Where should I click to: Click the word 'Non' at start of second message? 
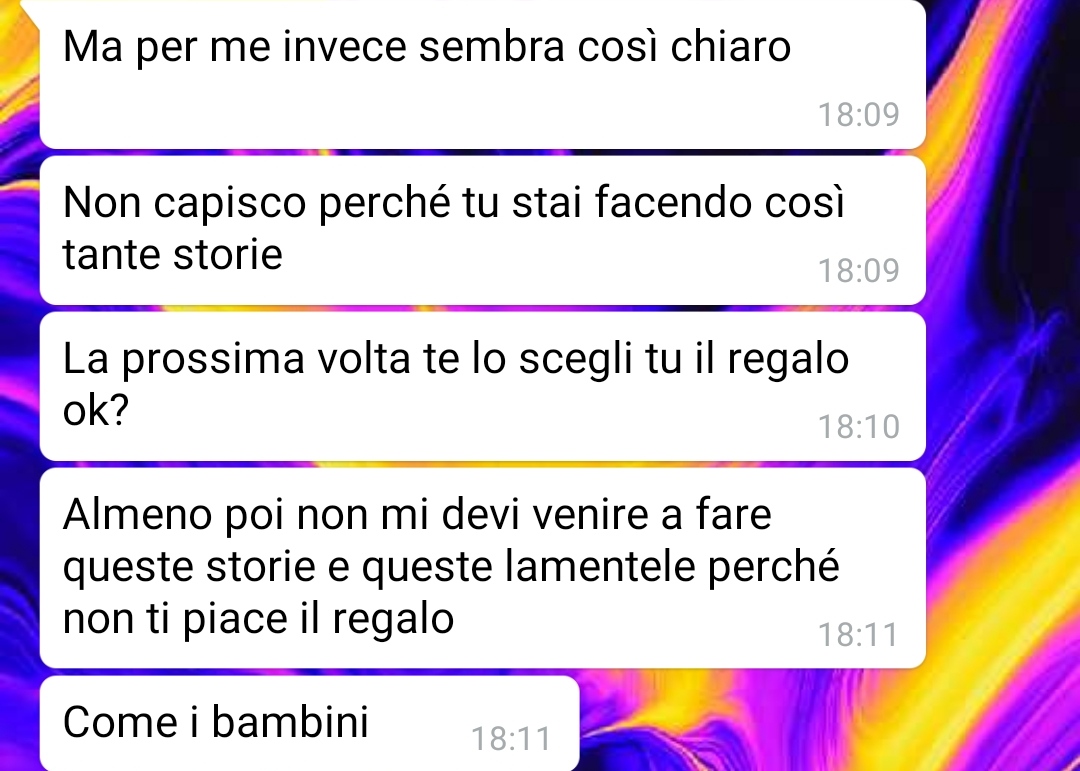click(x=102, y=202)
